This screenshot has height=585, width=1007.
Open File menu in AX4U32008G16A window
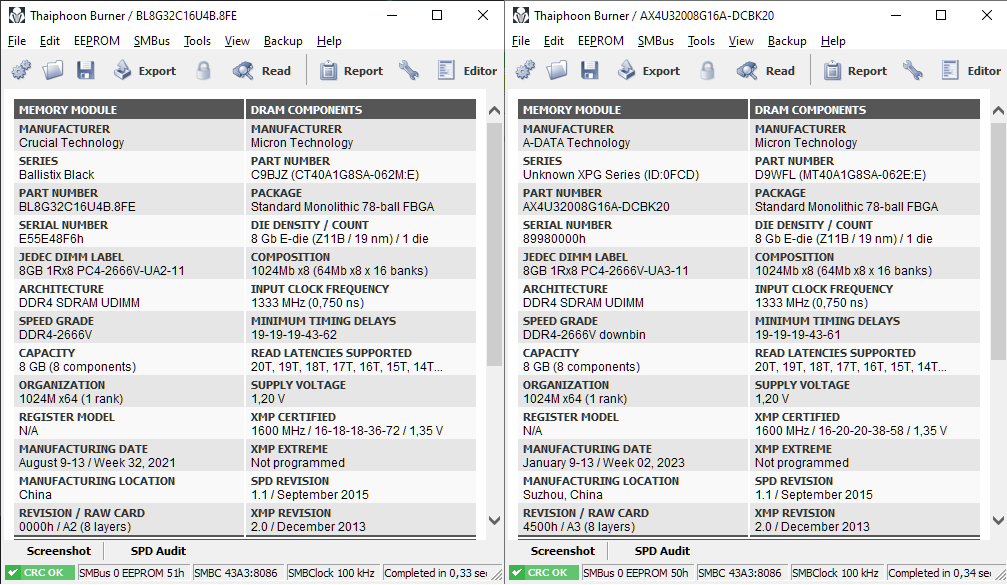[521, 41]
